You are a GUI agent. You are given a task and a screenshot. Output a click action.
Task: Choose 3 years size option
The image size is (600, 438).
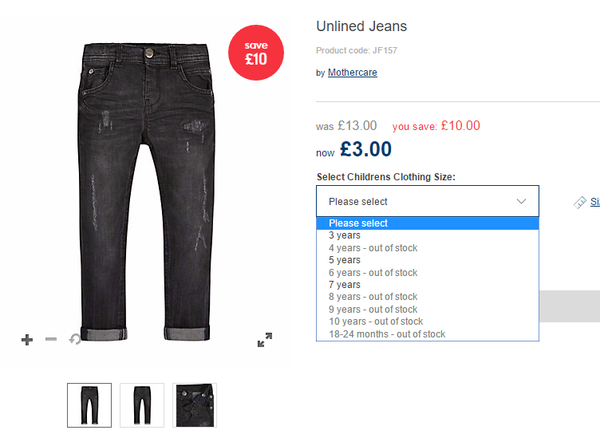[427, 235]
